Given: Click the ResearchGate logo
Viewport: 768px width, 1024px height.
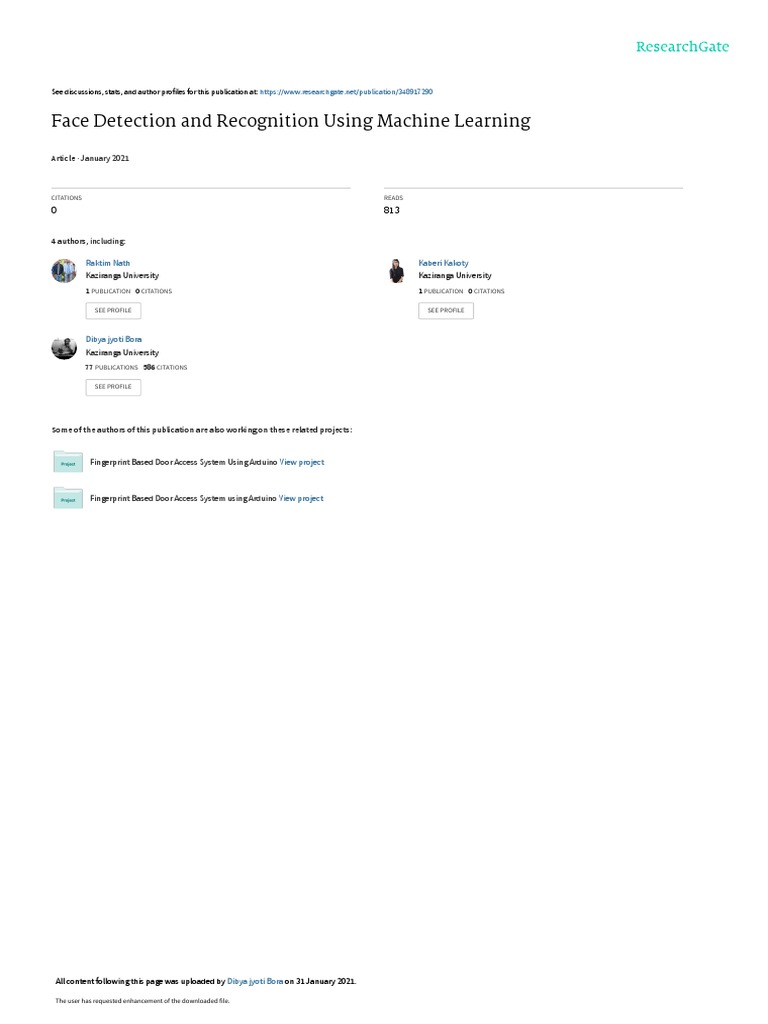Looking at the screenshot, I should (x=682, y=47).
